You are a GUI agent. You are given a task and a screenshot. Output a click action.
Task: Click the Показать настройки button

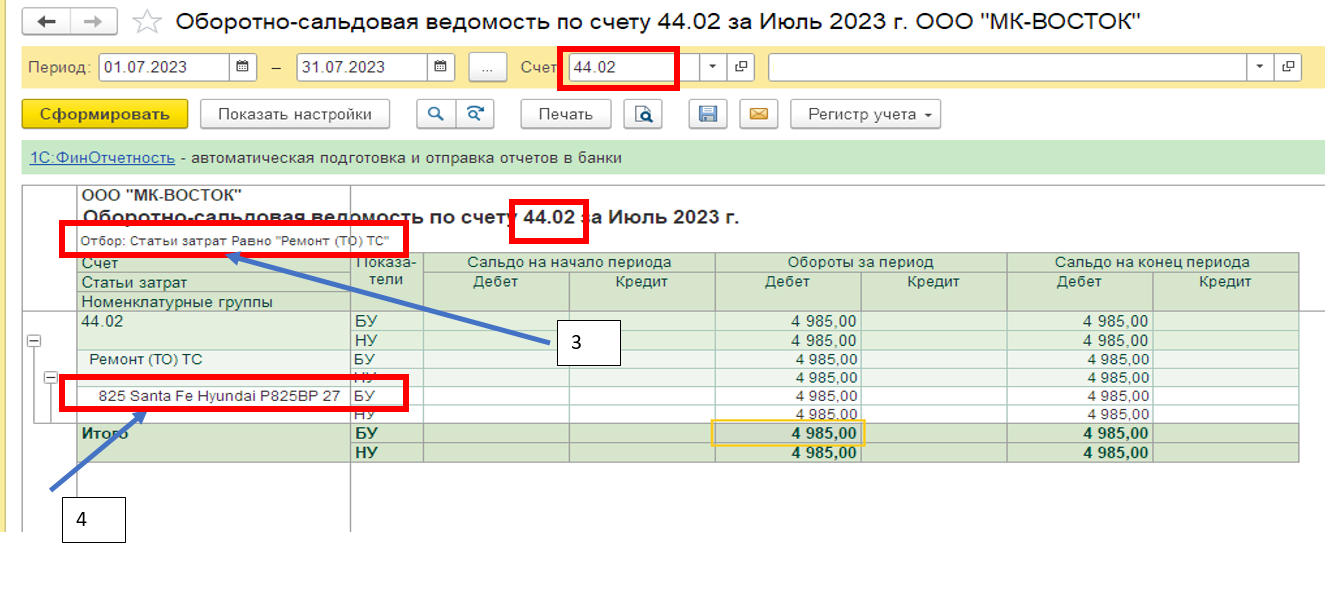[x=295, y=114]
